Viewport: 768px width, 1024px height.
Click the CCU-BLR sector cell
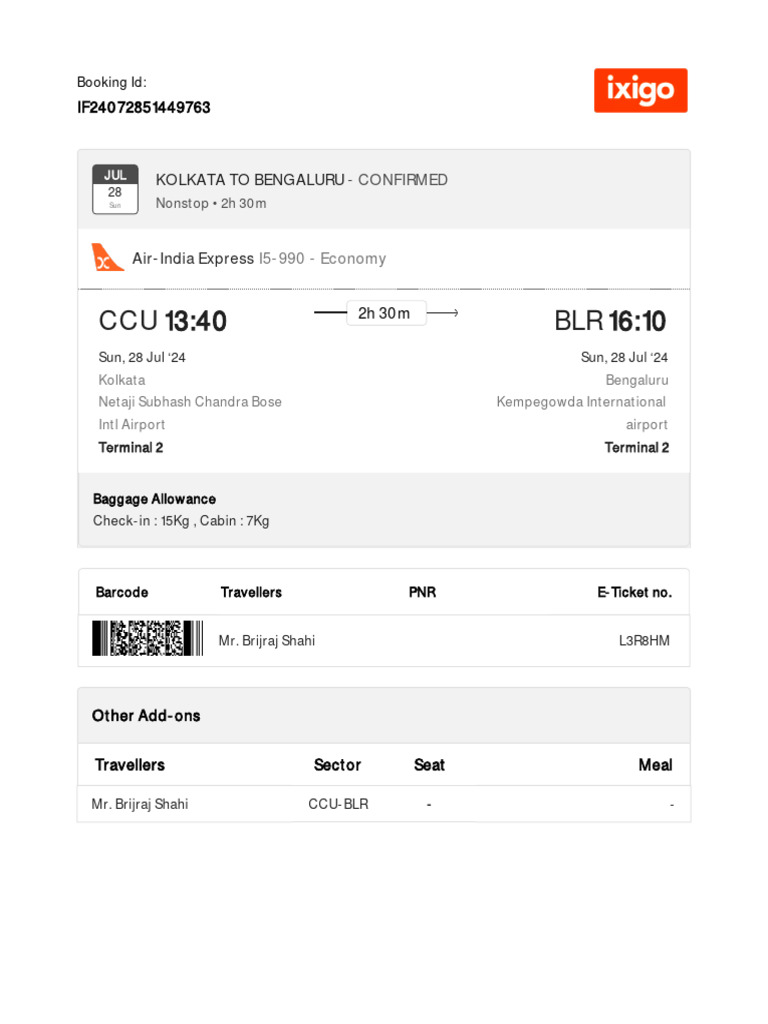coord(338,804)
